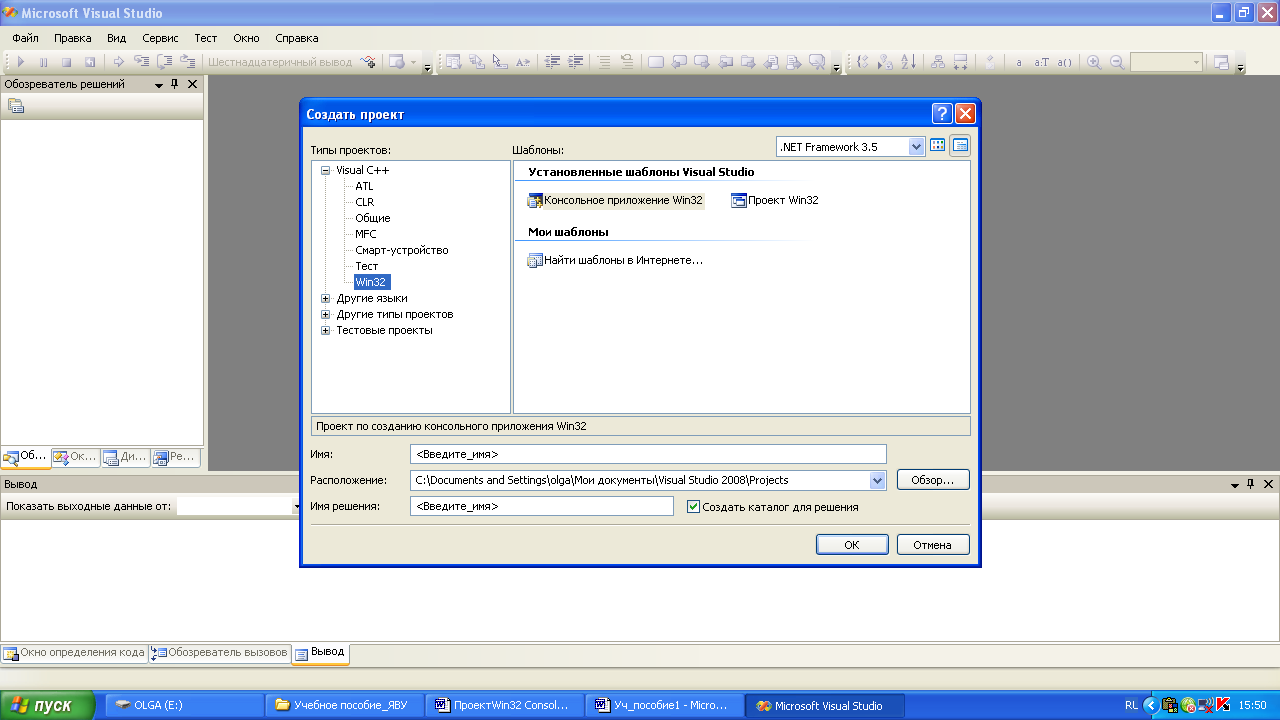Expand the Другие типы проектов node
1280x720 pixels.
click(x=325, y=314)
